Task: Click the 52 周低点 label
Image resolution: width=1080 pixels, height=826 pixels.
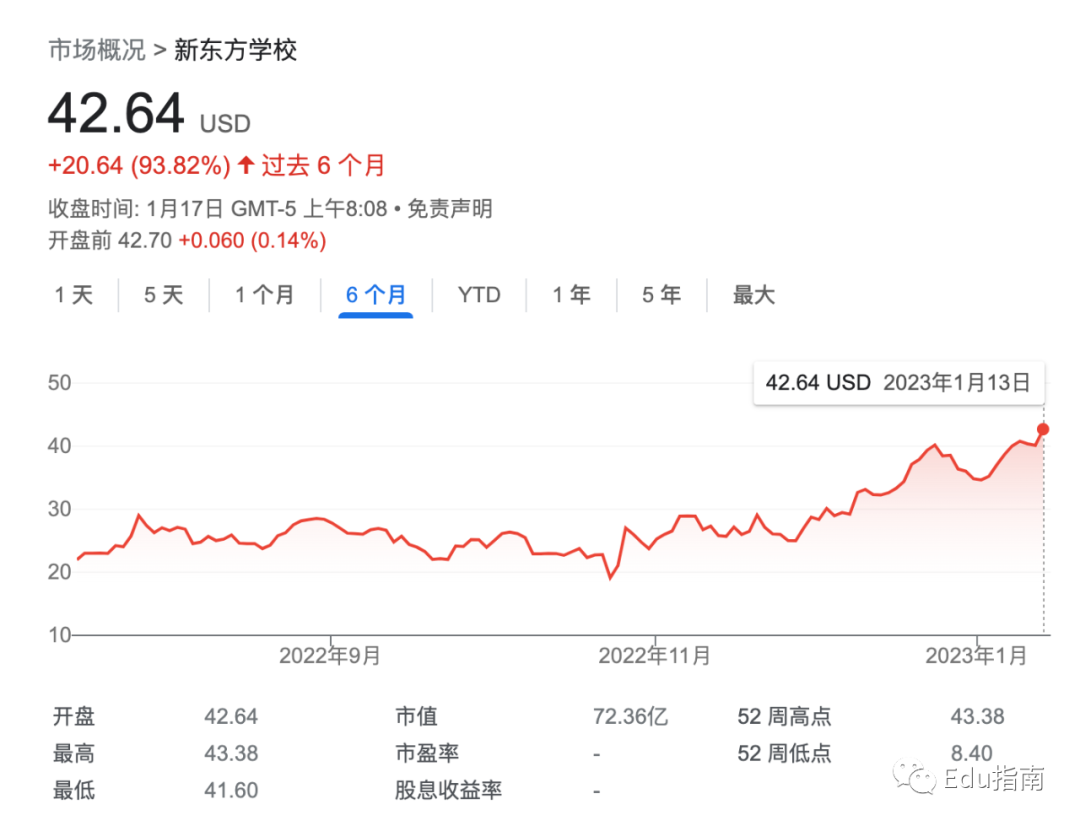Action: coord(784,753)
